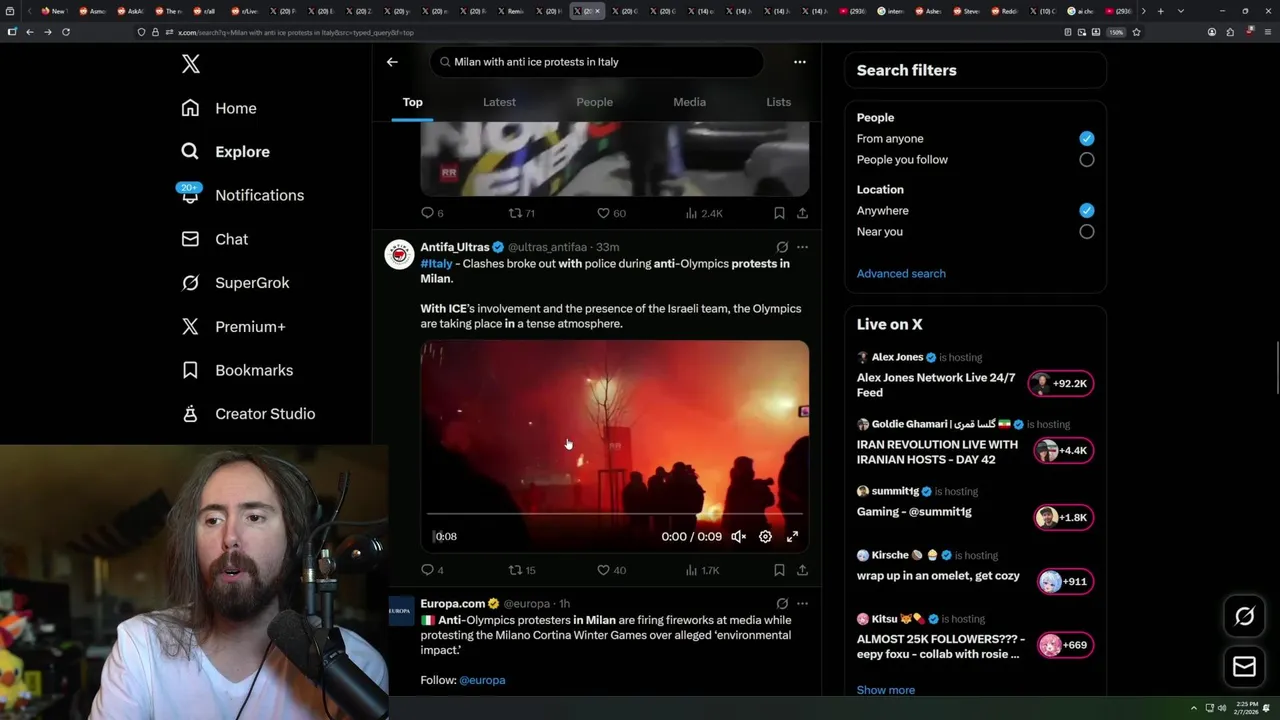The width and height of the screenshot is (1280, 720).
Task: View analytics showing 2.4K views
Action: coord(704,213)
